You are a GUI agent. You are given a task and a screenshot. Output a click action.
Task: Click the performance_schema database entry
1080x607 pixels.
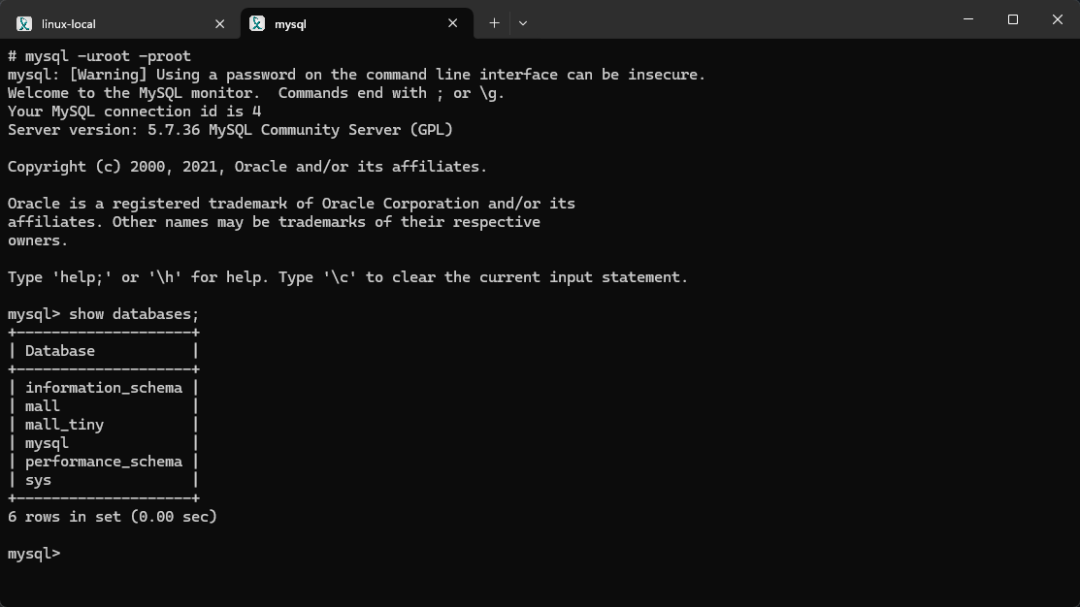103,462
